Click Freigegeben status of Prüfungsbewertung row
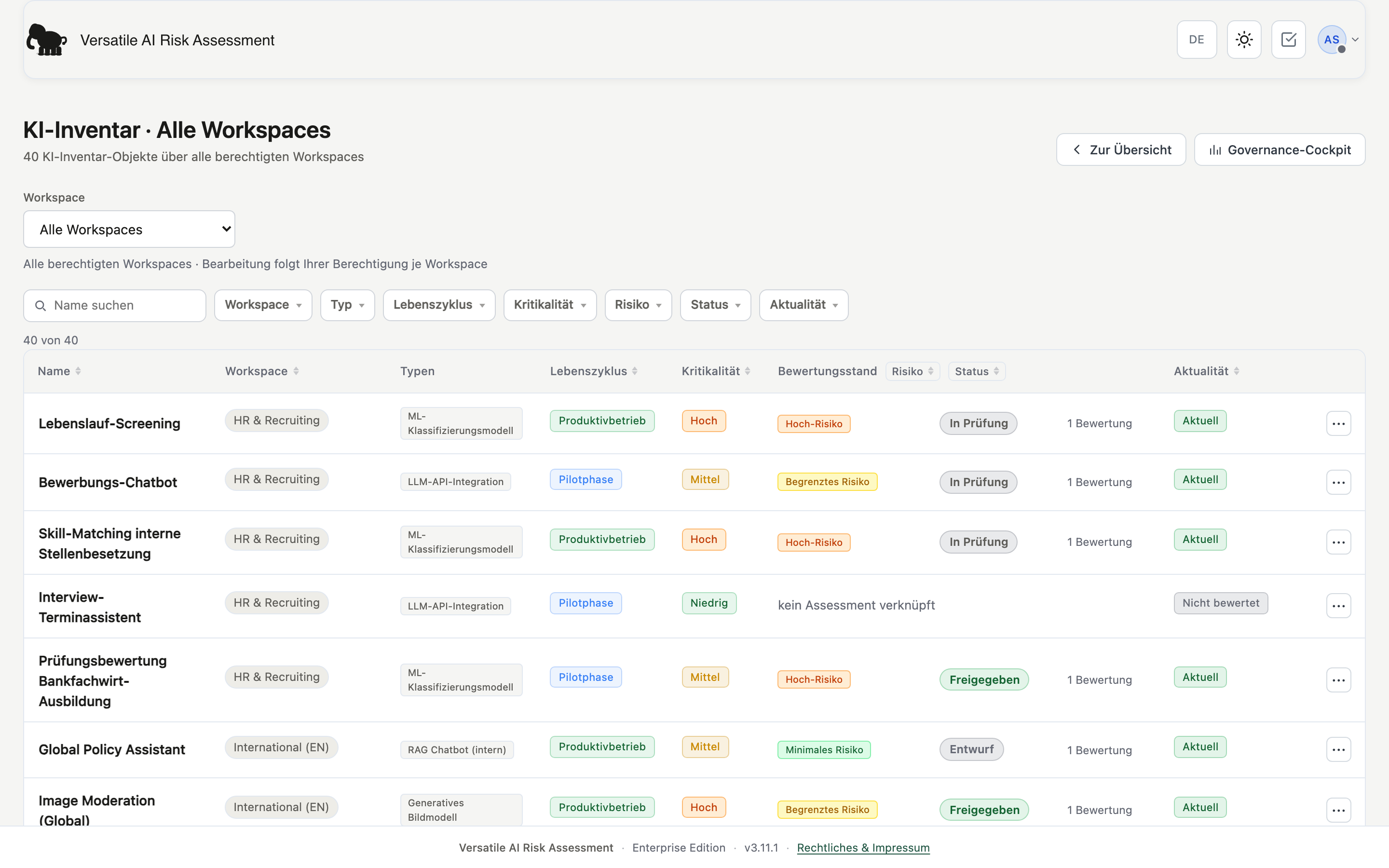Viewport: 1389px width, 868px height. (x=984, y=680)
